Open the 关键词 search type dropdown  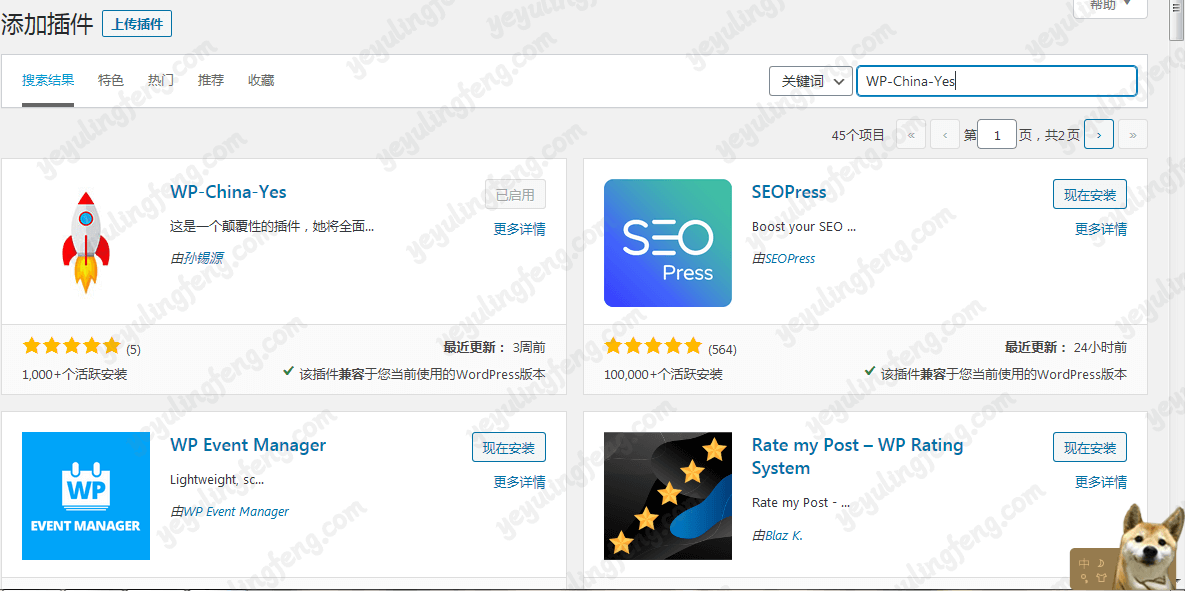(x=810, y=81)
